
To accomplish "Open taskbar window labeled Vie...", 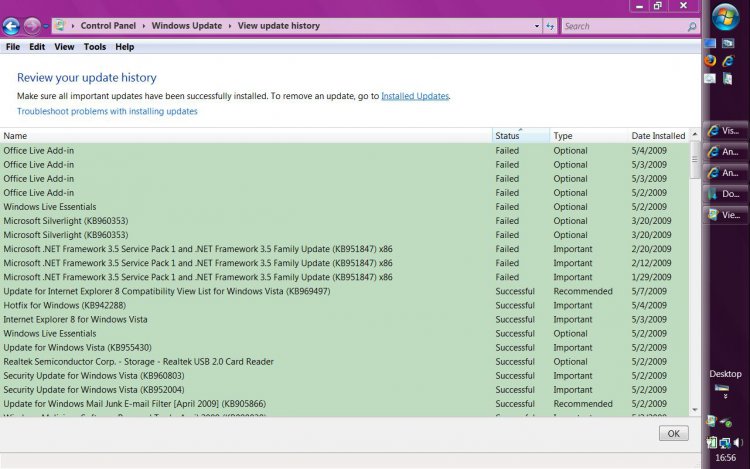I will (724, 215).
